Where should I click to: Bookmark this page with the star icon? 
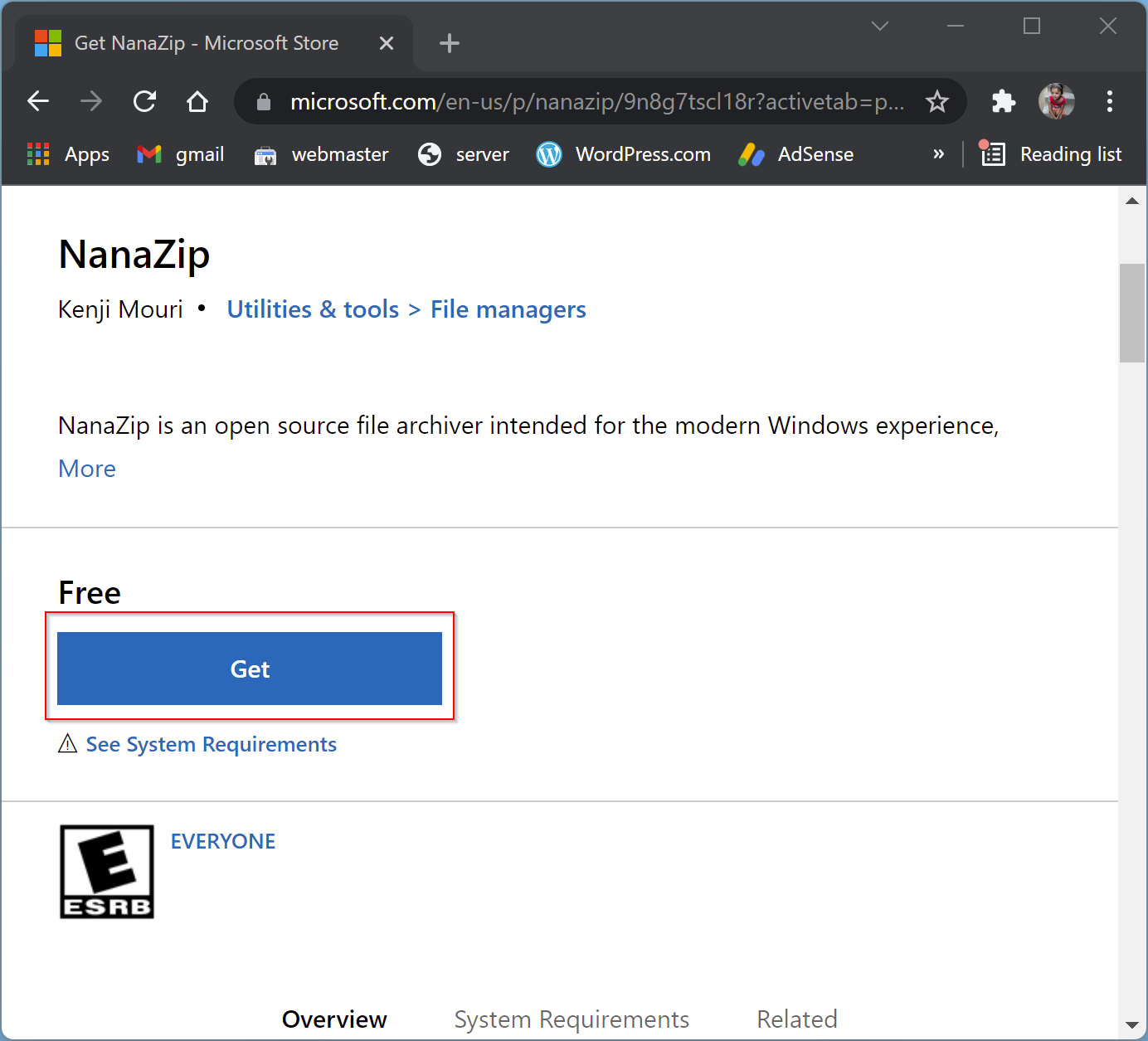tap(937, 101)
